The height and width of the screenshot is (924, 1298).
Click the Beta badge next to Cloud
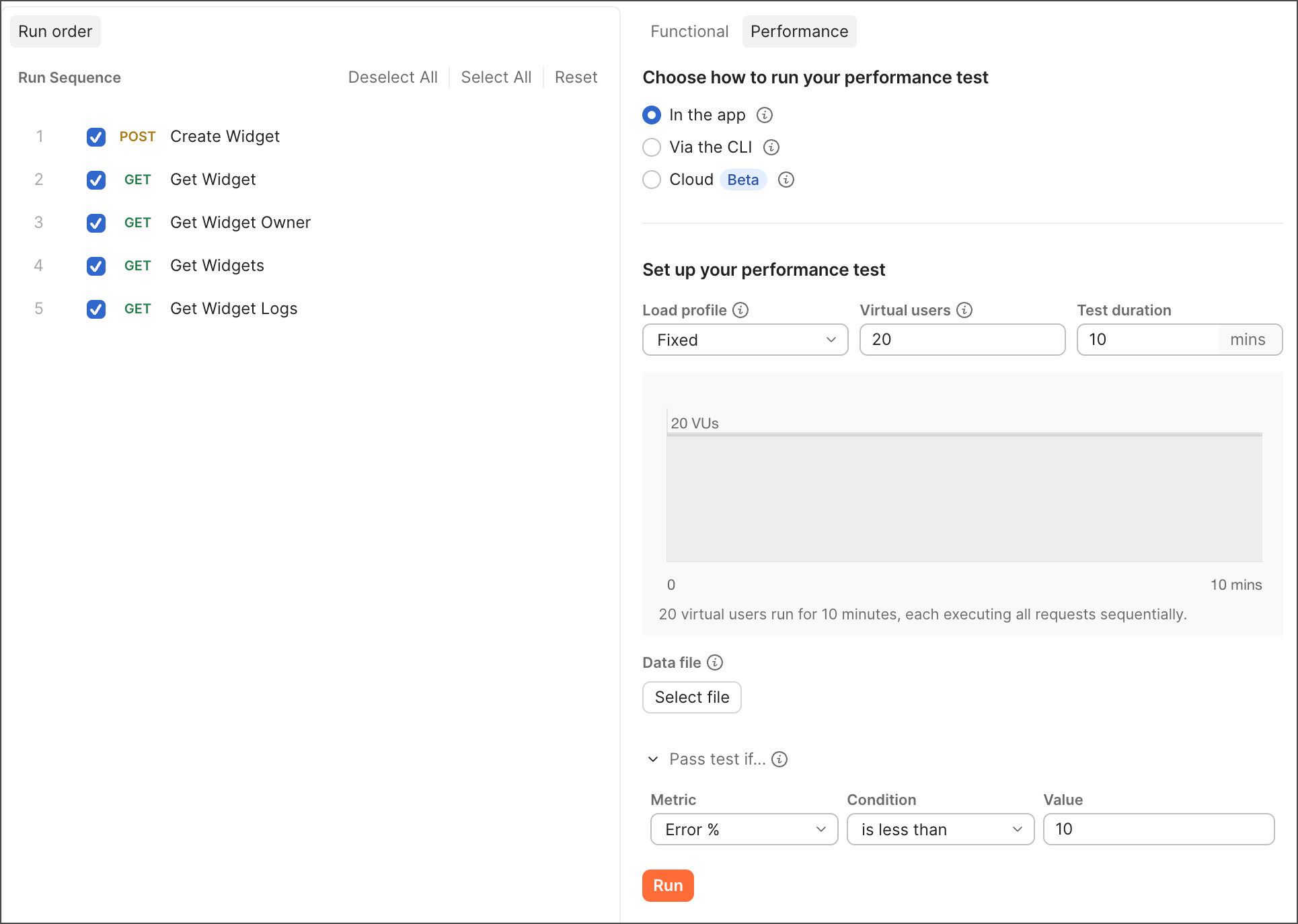743,180
